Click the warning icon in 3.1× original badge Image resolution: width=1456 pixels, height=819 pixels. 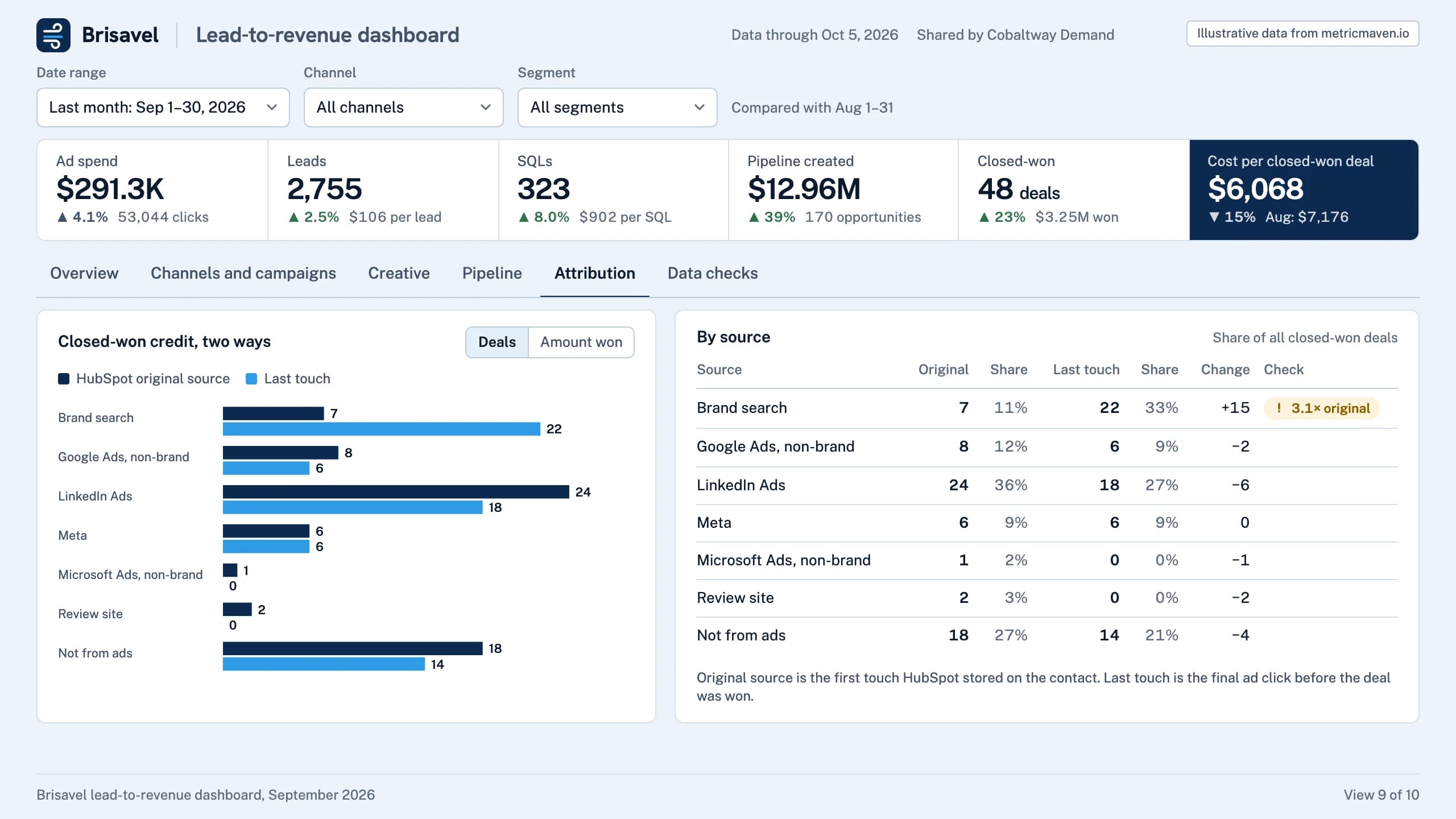tap(1279, 408)
